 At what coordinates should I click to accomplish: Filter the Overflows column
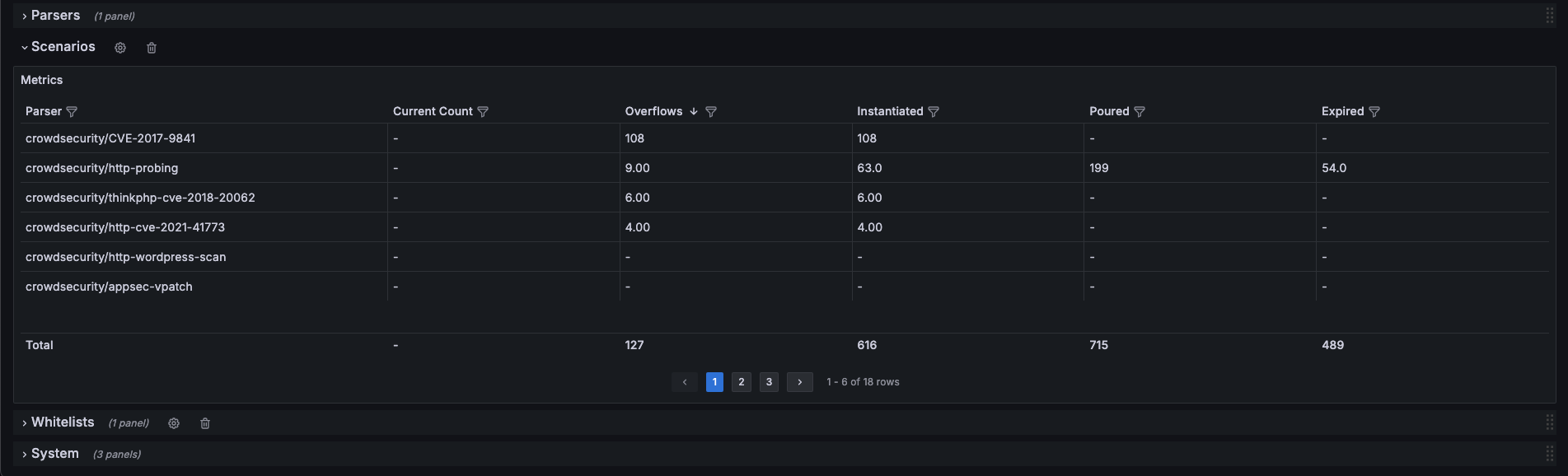[711, 112]
